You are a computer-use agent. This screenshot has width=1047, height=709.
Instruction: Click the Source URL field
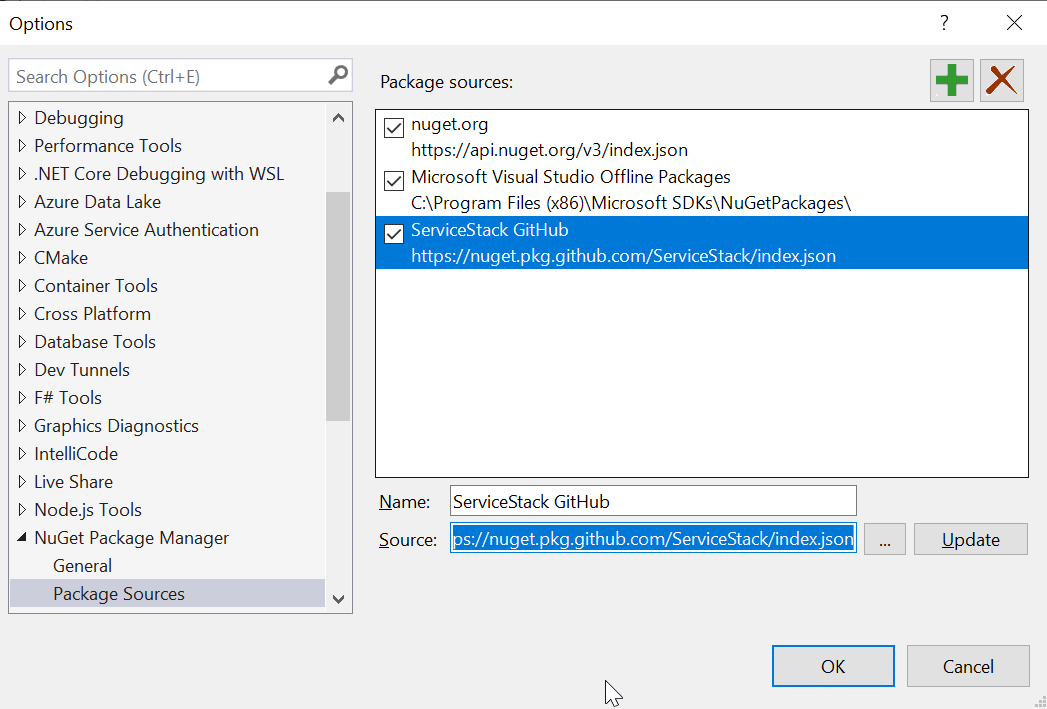(653, 538)
